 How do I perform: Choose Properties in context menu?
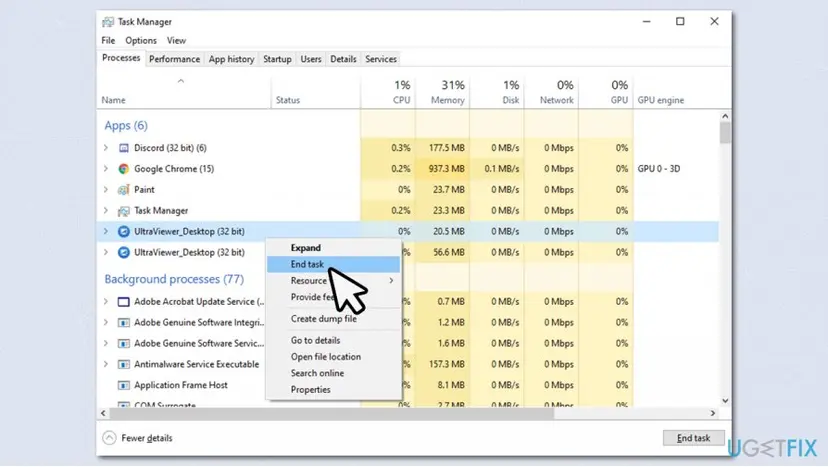click(333, 389)
